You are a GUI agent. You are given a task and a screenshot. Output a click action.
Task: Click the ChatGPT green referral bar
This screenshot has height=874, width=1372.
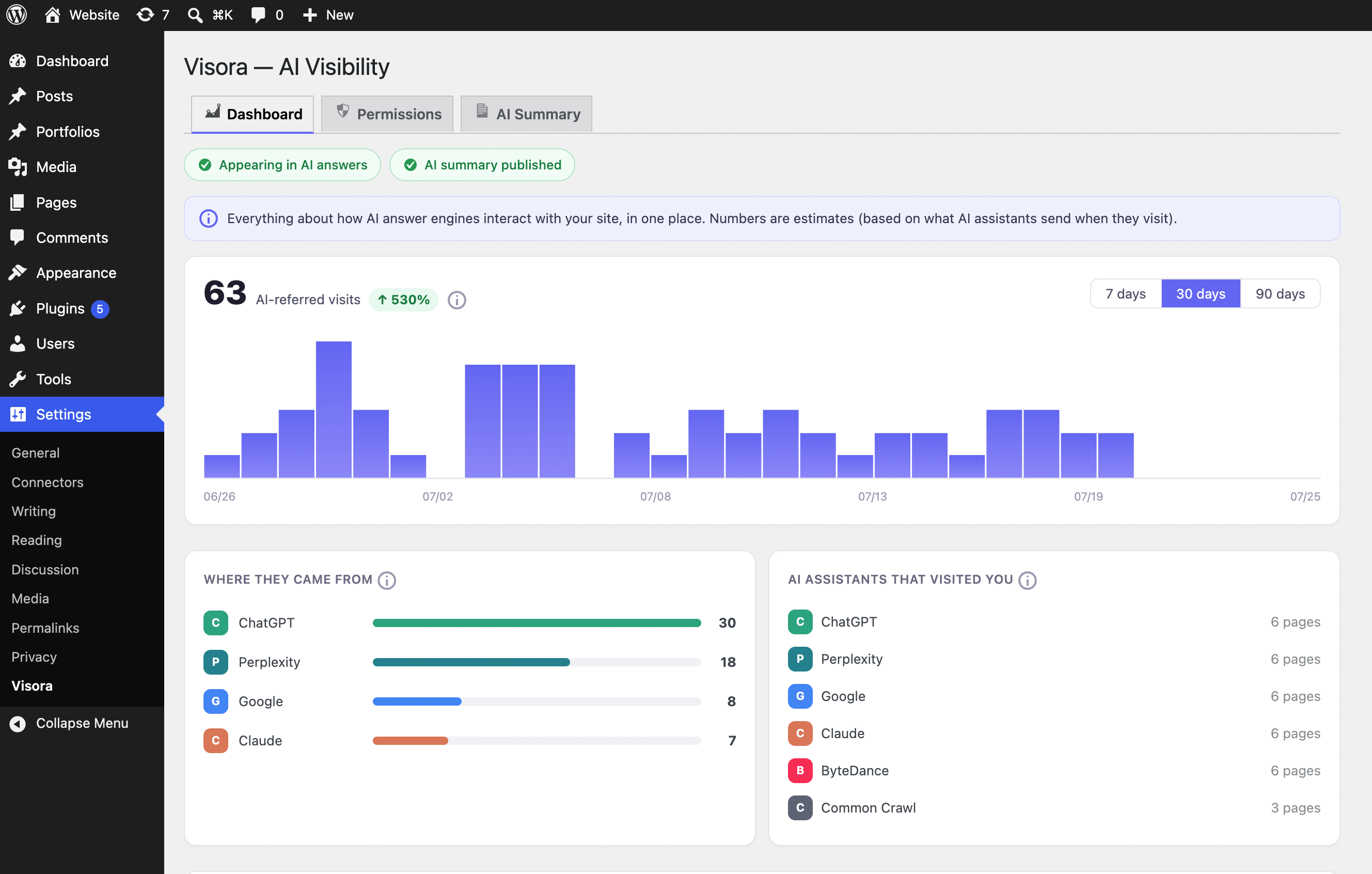point(537,623)
